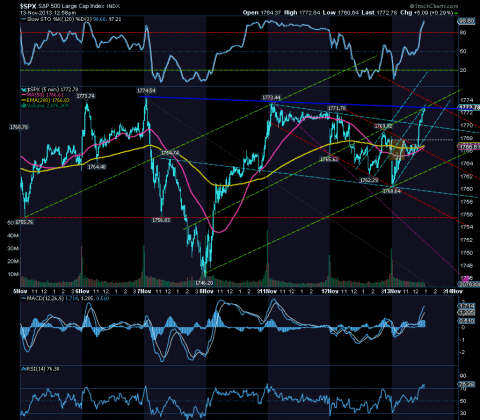Select the 1773.44 high price annotation
480x420 pixels.
click(271, 98)
